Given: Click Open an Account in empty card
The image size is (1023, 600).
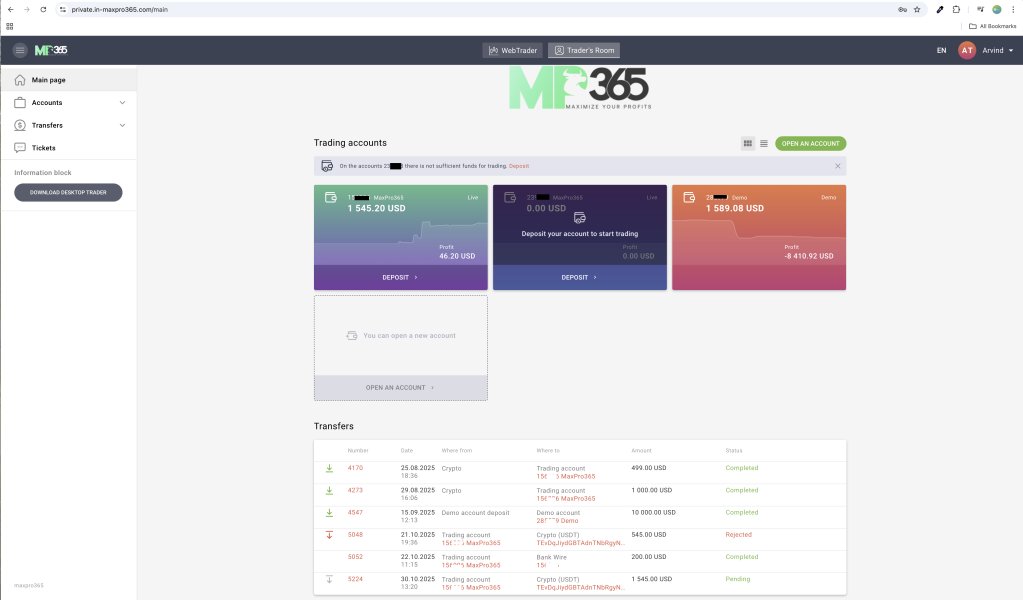Looking at the screenshot, I should coord(400,387).
